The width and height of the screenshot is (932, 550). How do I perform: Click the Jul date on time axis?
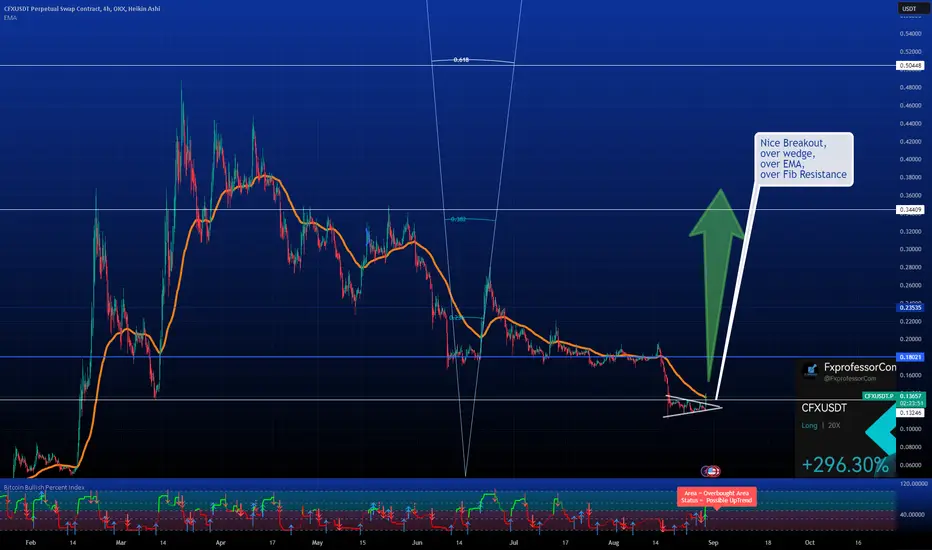(x=514, y=542)
